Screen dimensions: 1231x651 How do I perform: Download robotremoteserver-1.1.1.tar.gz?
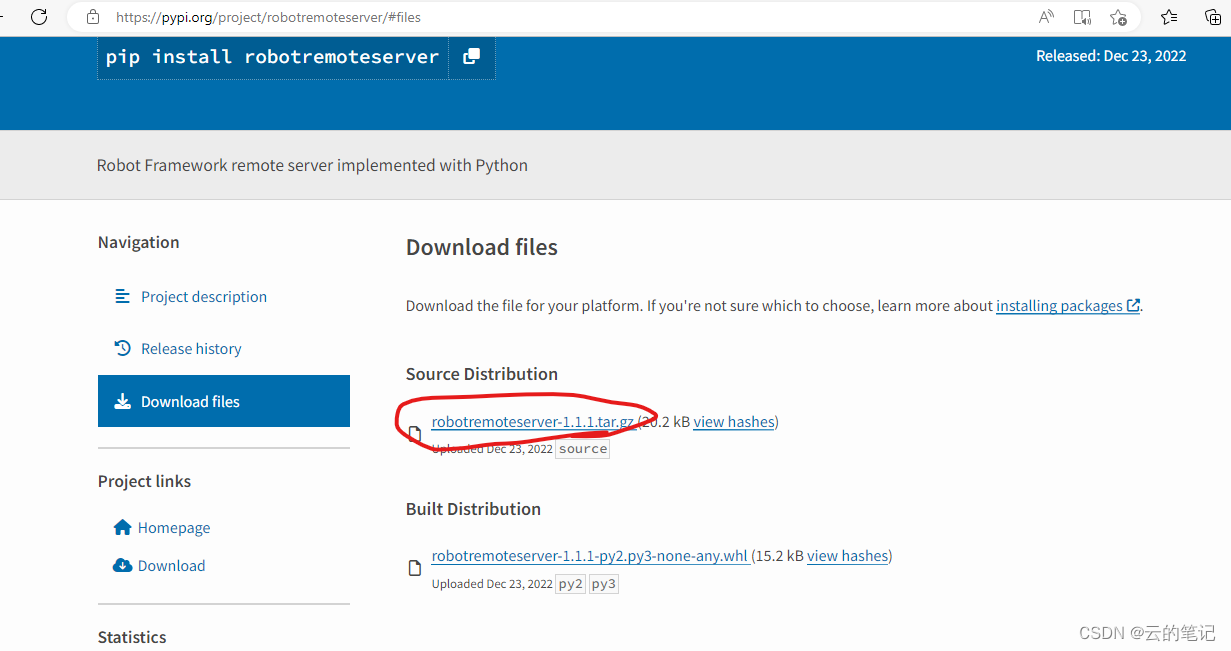click(533, 422)
